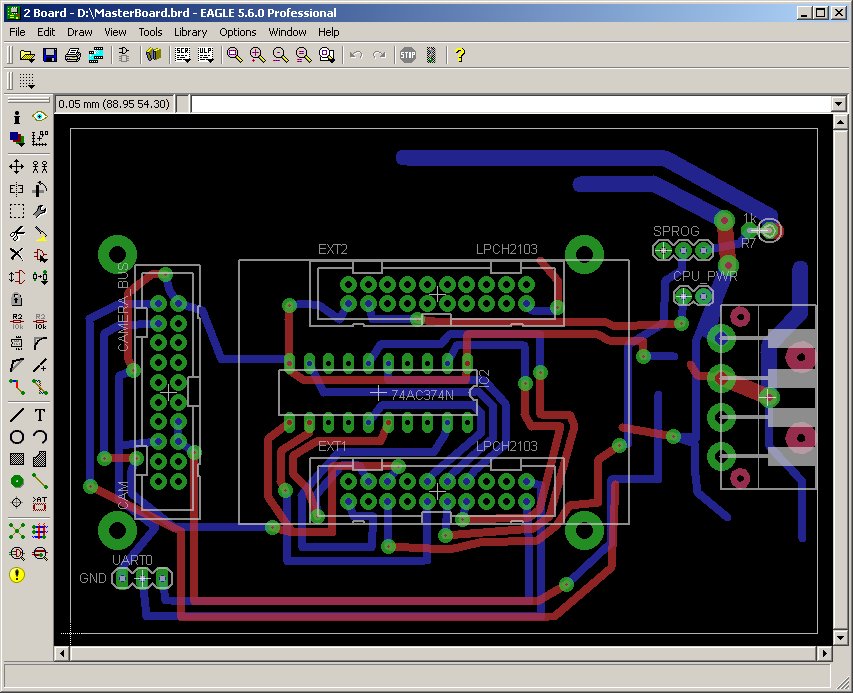Choose the Text tool
The image size is (853, 693).
click(40, 414)
